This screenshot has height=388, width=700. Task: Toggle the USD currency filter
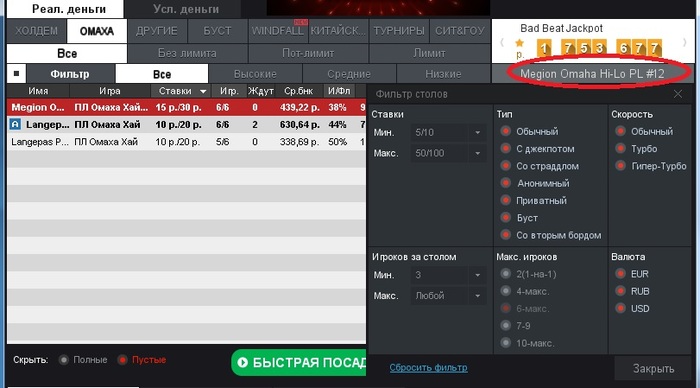point(620,309)
